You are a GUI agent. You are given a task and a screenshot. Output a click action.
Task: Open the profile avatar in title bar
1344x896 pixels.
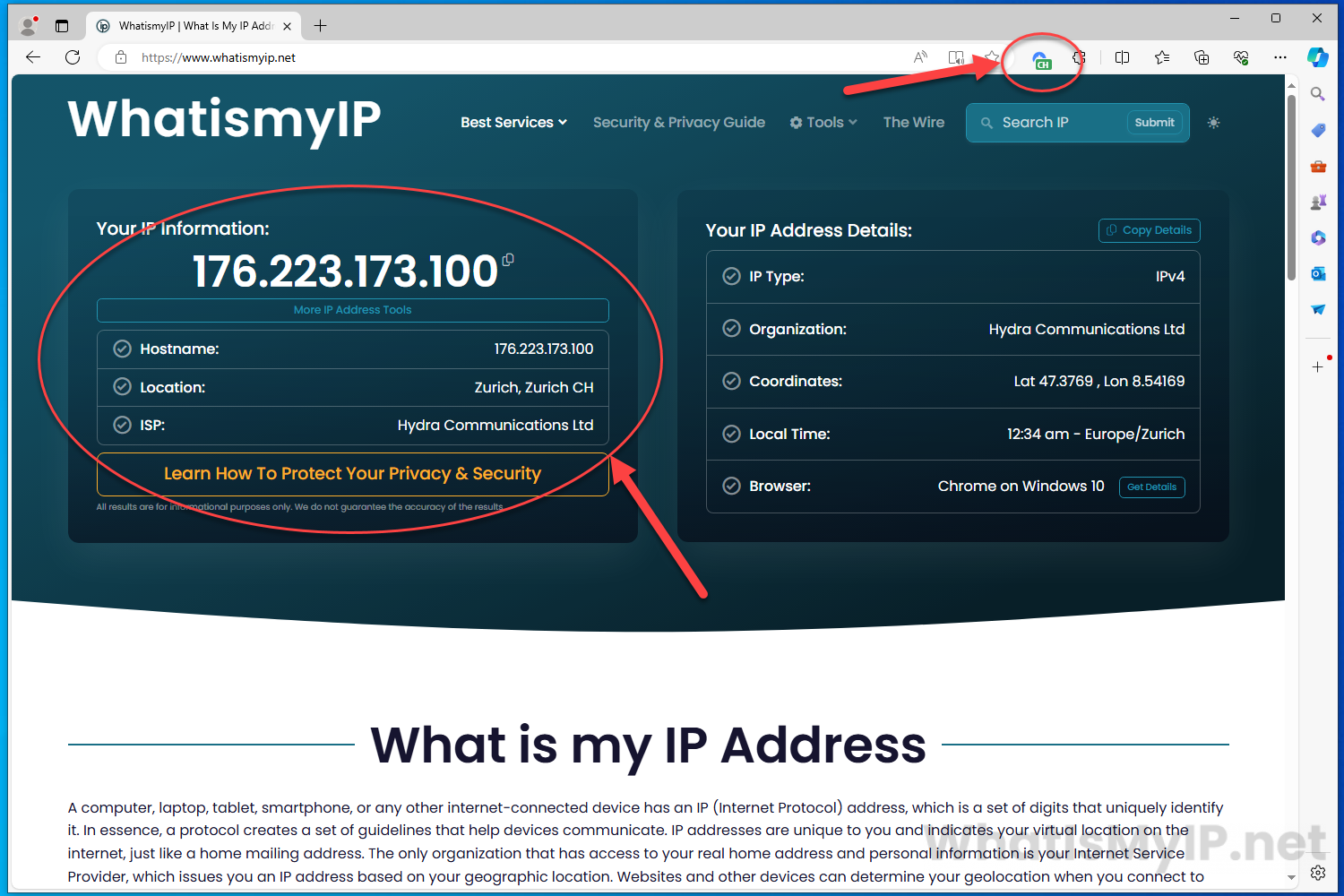[x=29, y=25]
